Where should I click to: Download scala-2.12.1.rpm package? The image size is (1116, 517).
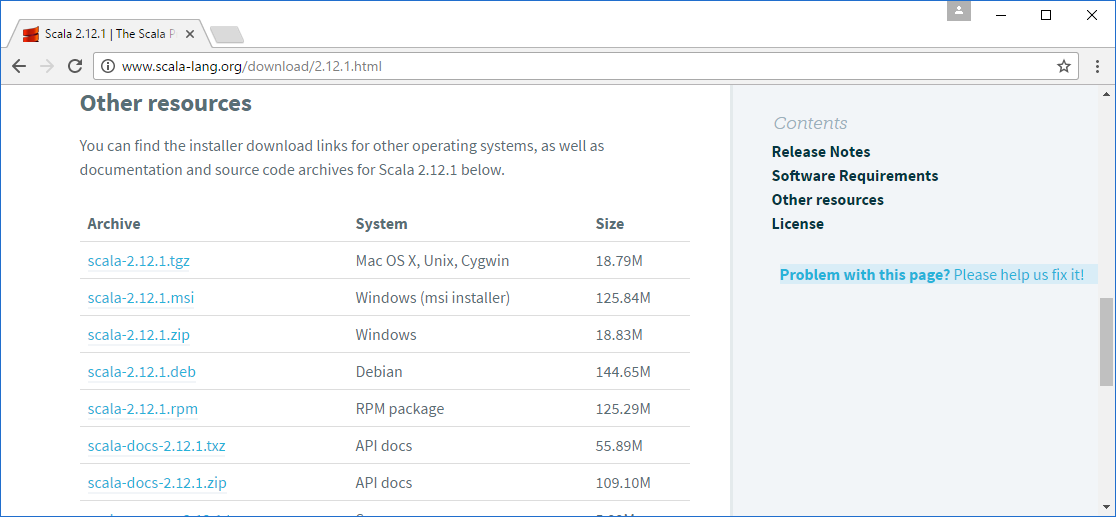point(142,409)
